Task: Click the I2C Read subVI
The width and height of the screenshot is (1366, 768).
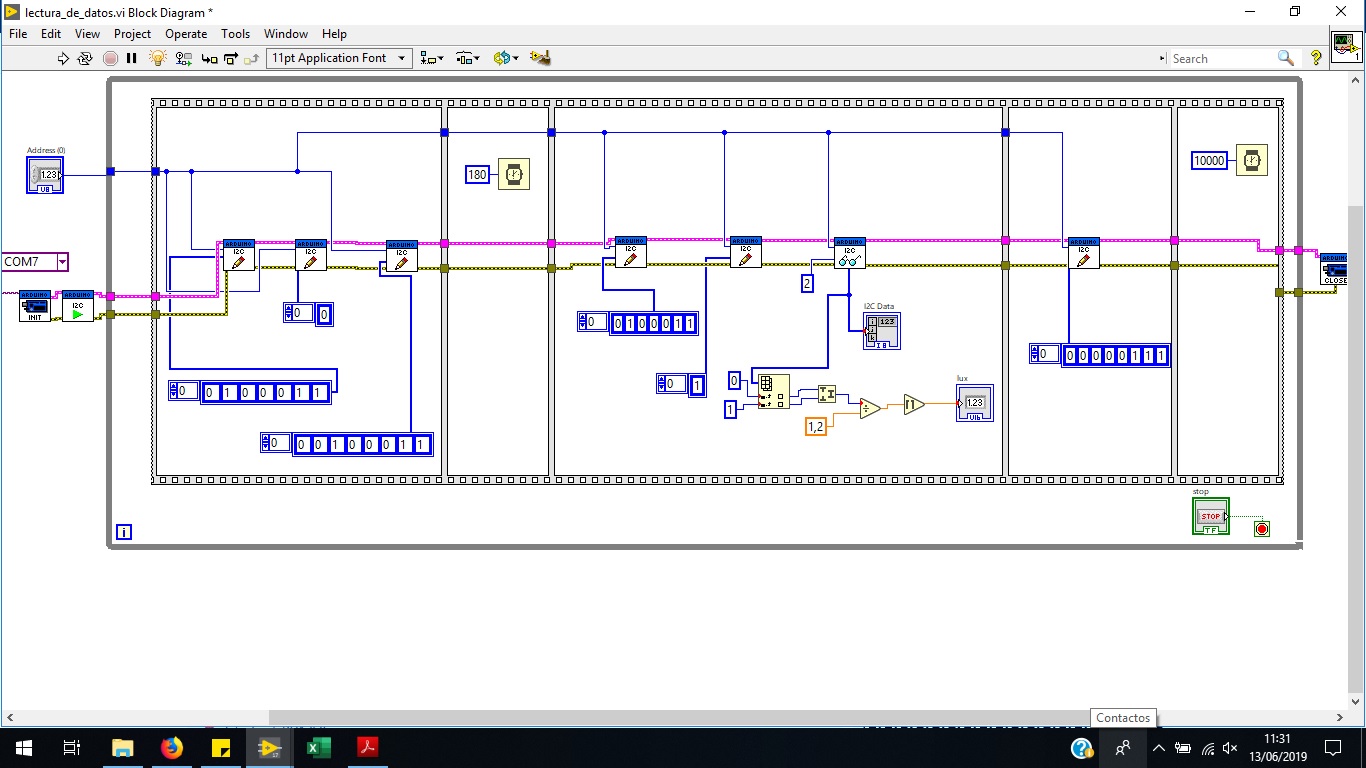Action: pyautogui.click(x=850, y=253)
